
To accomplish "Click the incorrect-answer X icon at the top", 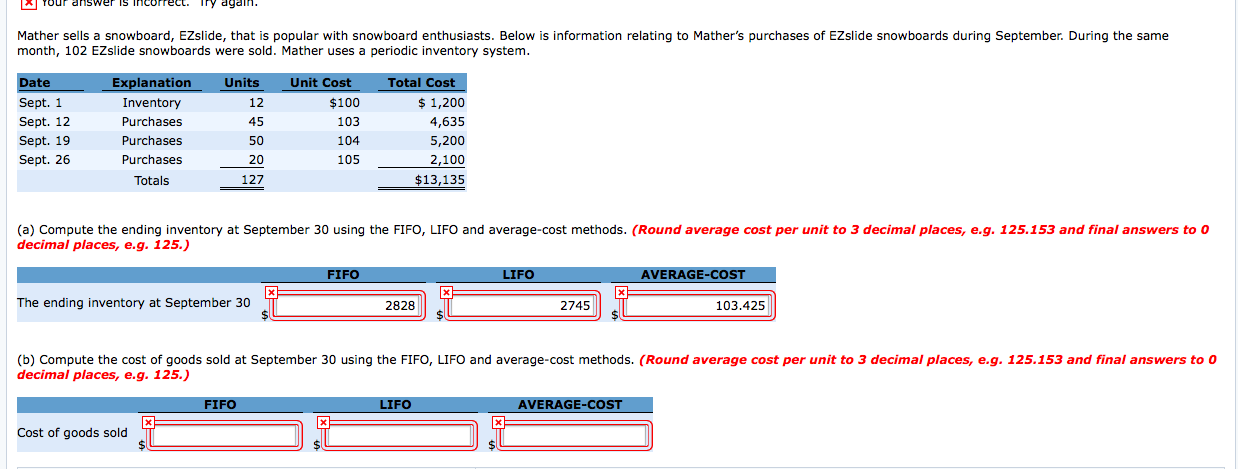I will (27, 2).
